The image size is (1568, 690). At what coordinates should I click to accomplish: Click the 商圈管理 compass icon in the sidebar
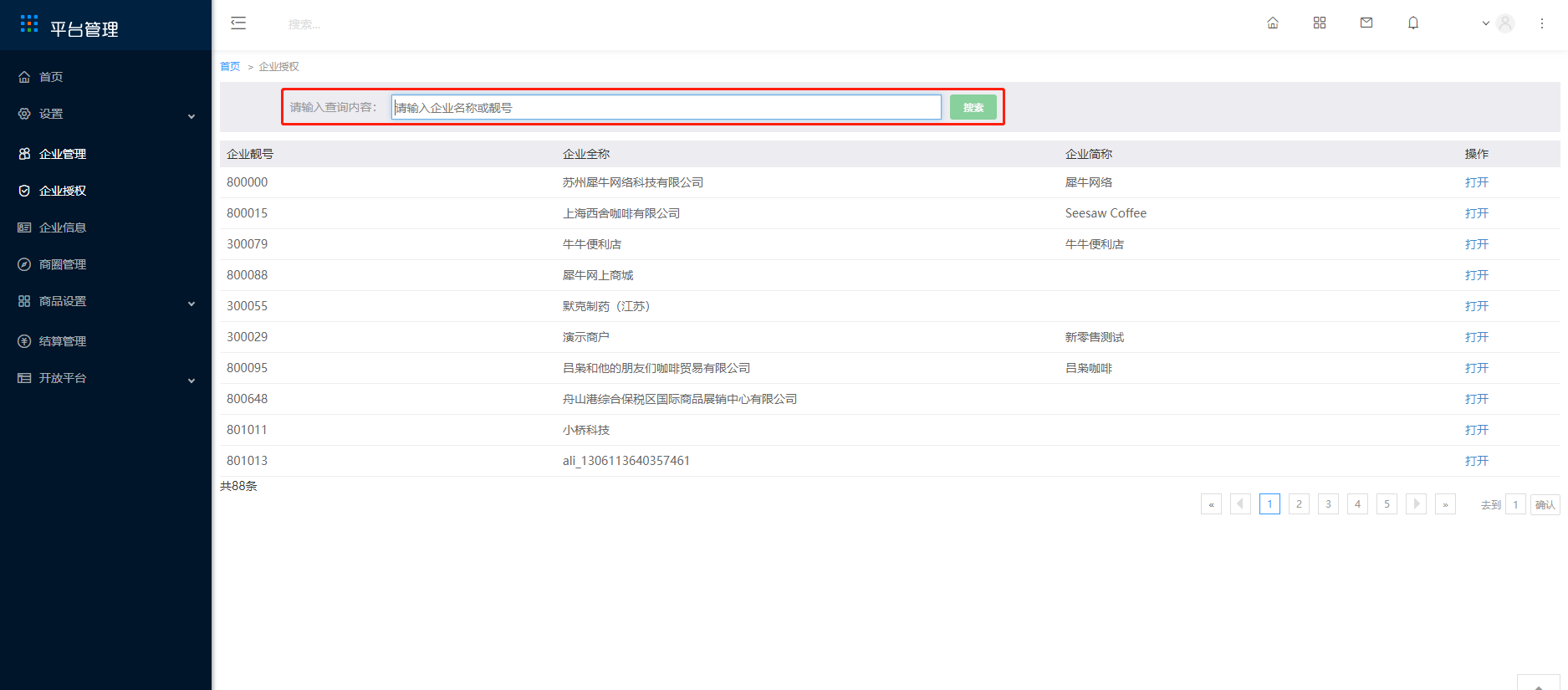24,264
